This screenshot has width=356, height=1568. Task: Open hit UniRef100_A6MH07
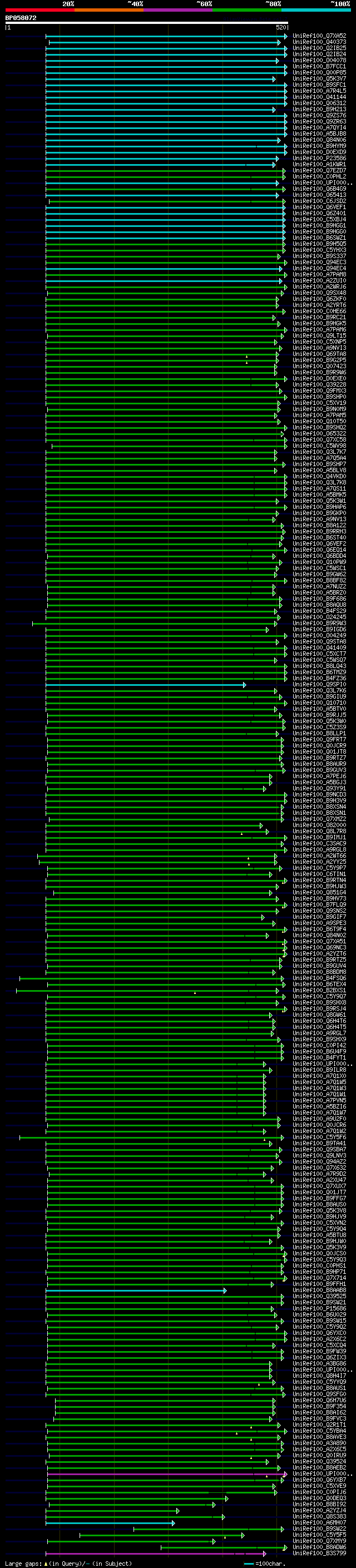click(319, 1522)
